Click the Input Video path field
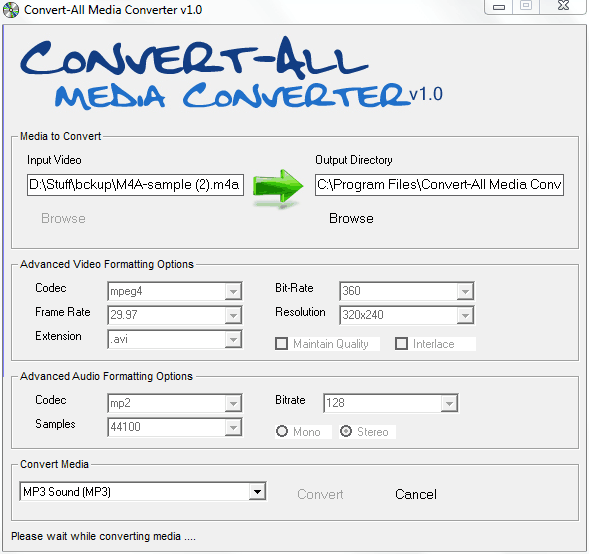This screenshot has width=589, height=554. click(135, 184)
